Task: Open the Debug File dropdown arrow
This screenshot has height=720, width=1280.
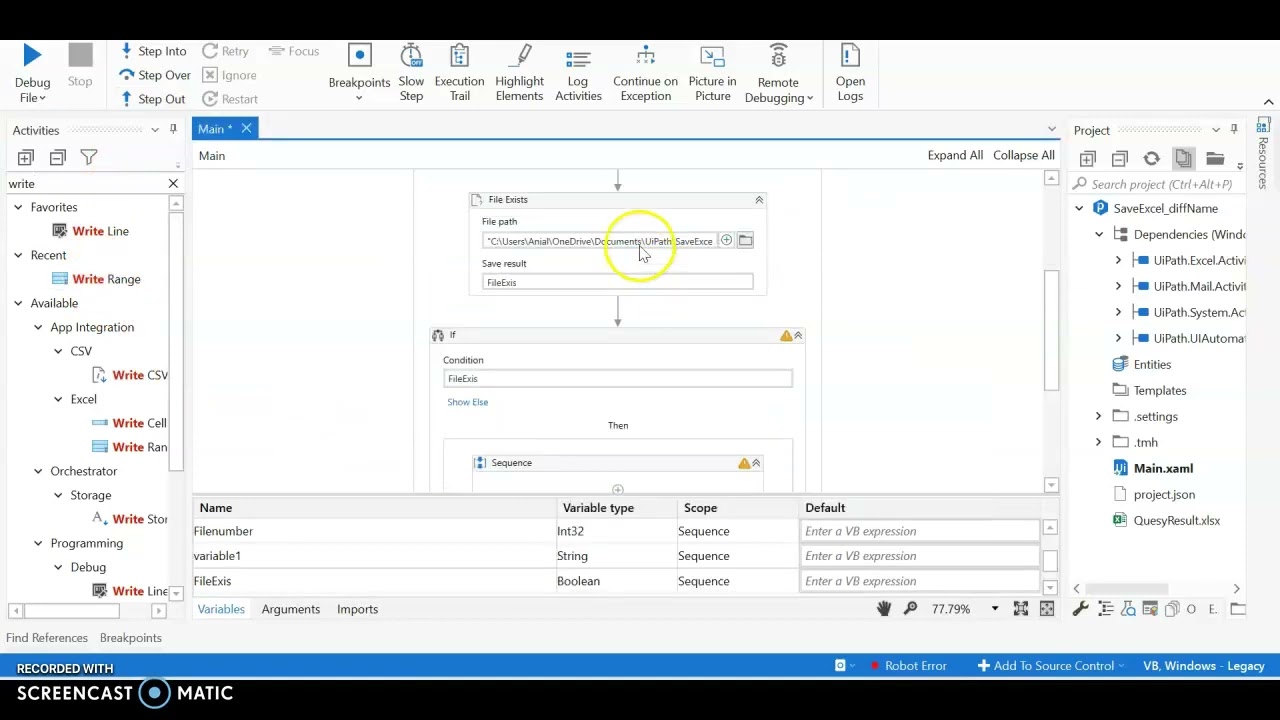Action: [x=43, y=98]
